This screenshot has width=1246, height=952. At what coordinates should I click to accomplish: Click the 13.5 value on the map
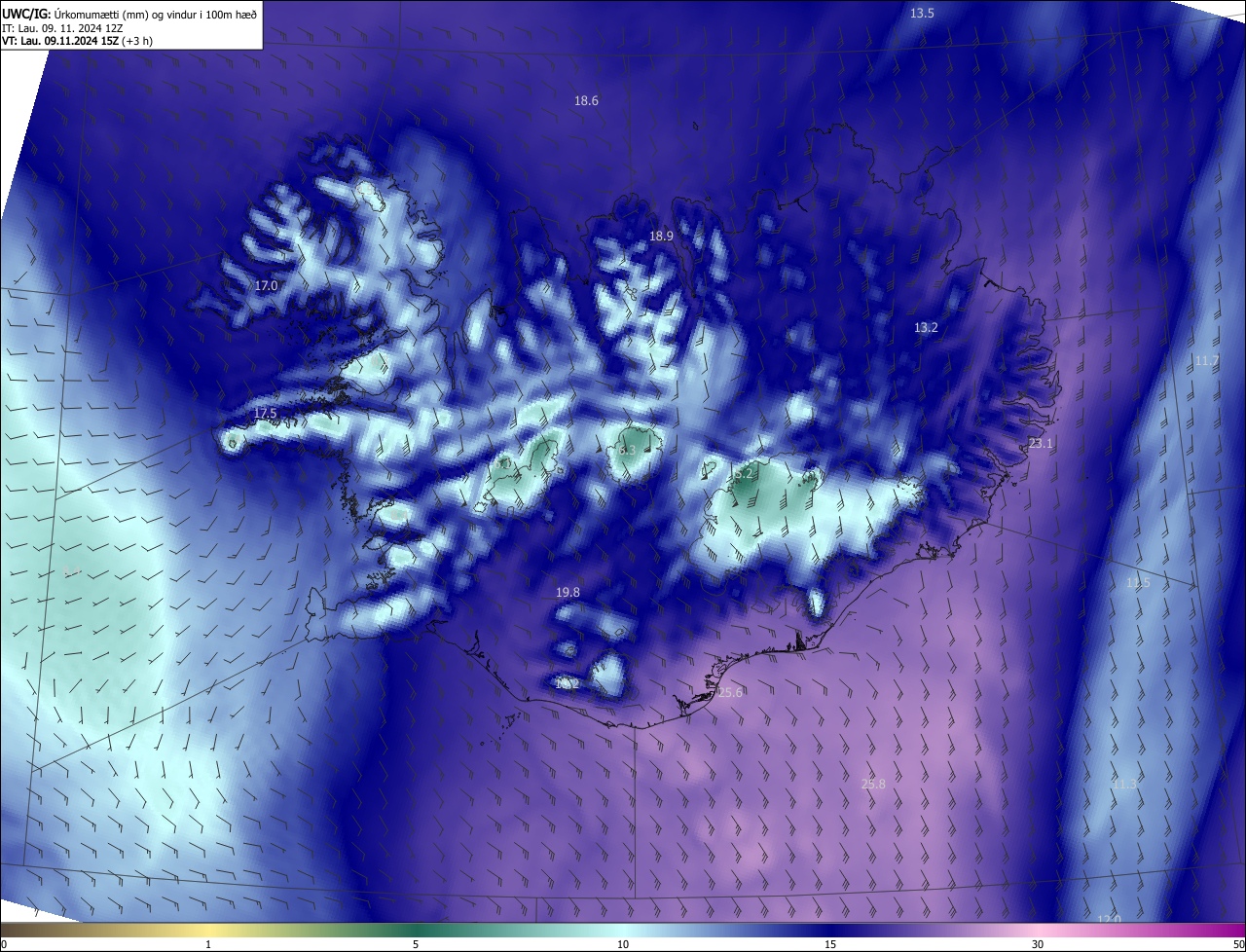coord(922,13)
